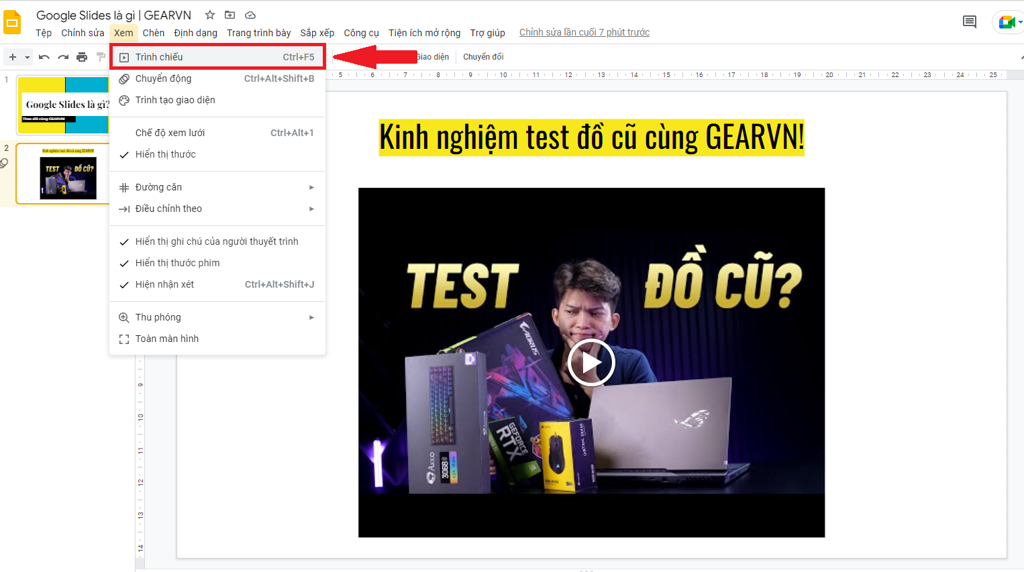Toggle Hiện nhận xét option
The image size is (1024, 572).
(217, 285)
